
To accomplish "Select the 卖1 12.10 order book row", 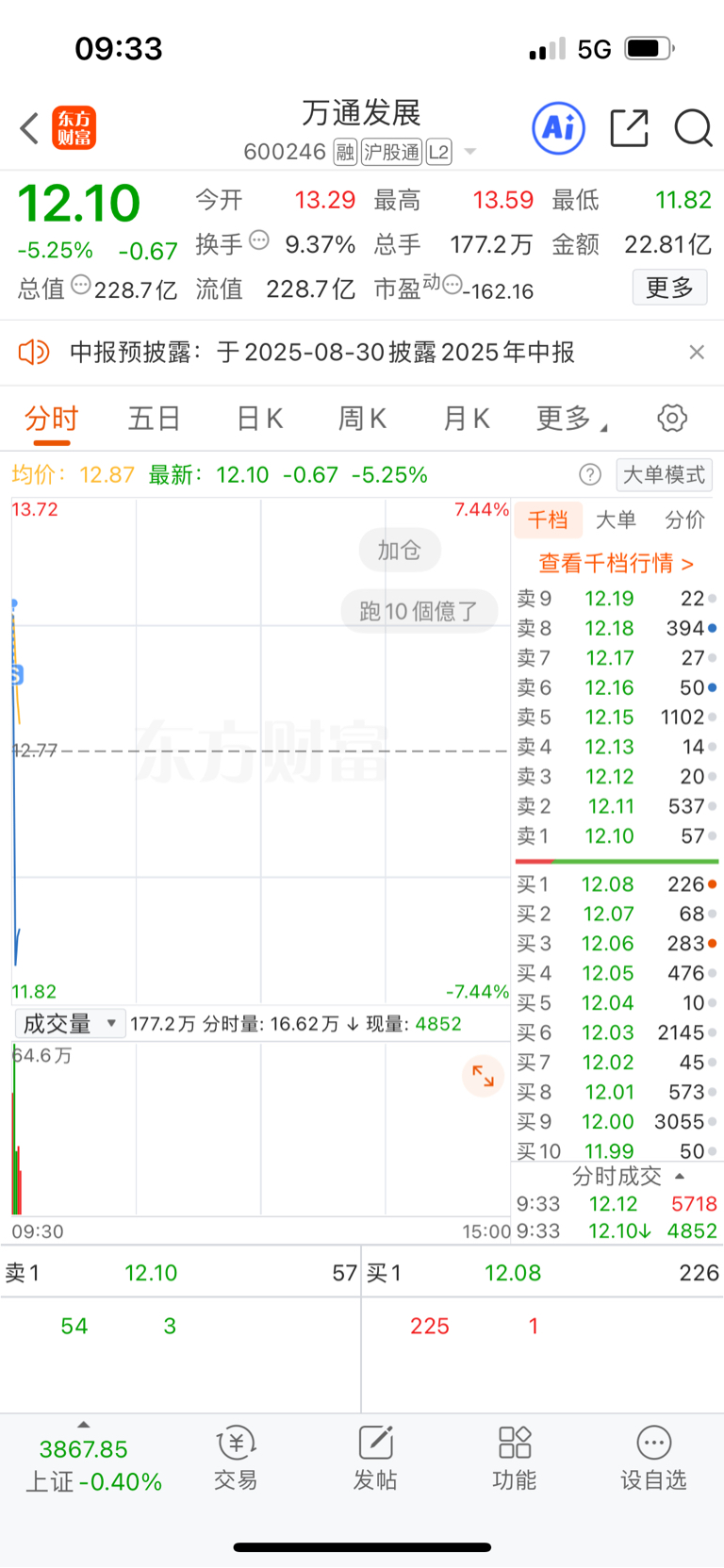I will [617, 836].
